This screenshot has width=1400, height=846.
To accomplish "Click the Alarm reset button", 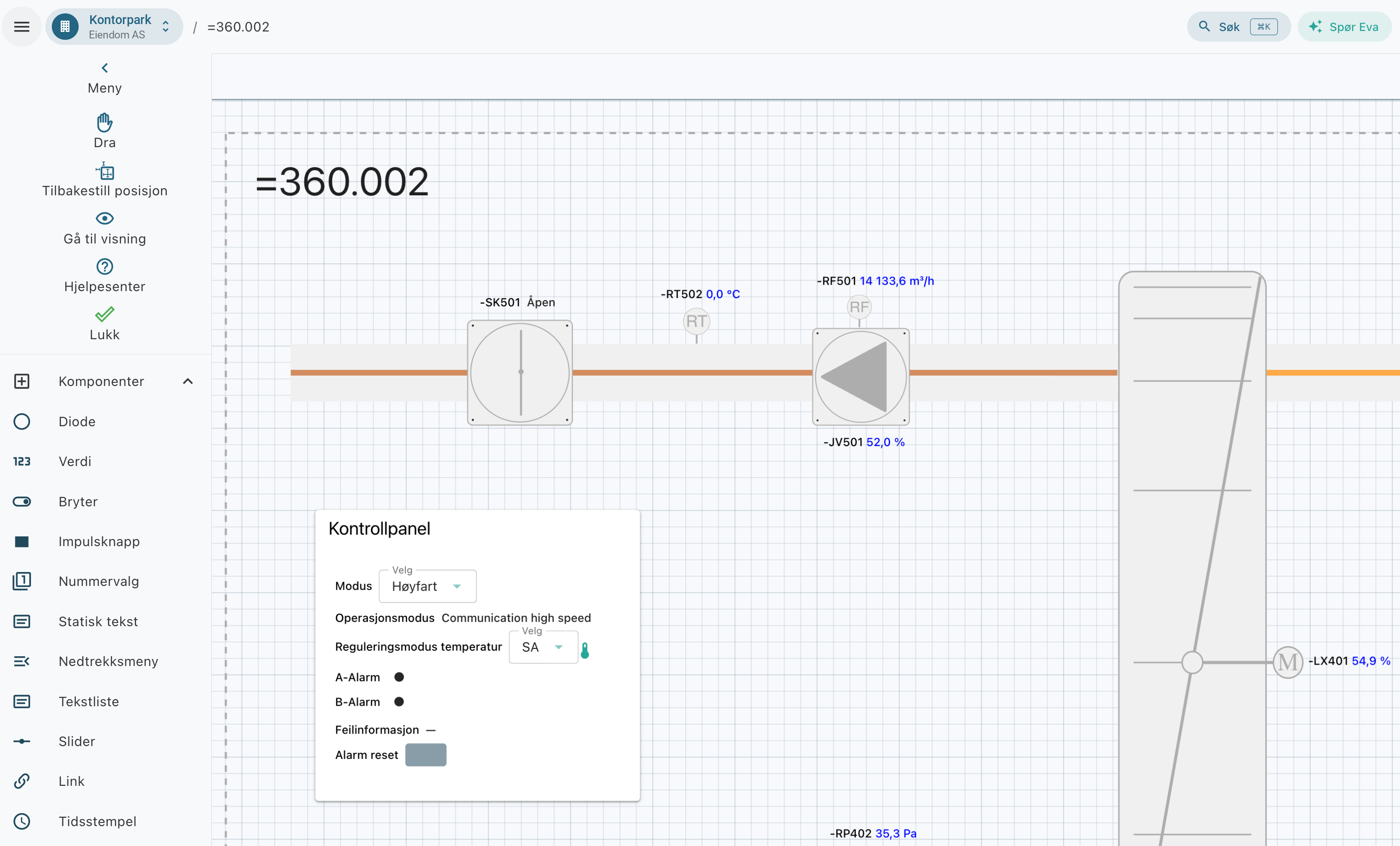I will [426, 755].
